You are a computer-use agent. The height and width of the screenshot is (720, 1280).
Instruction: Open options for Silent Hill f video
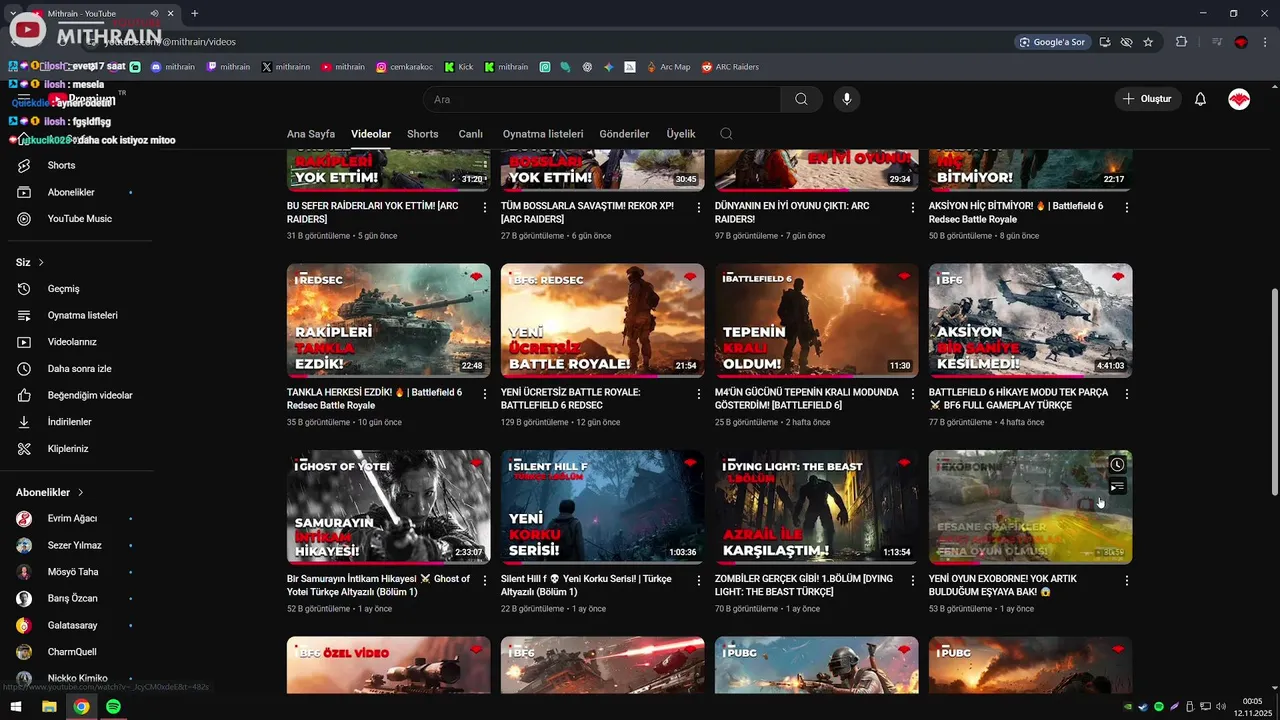(699, 580)
